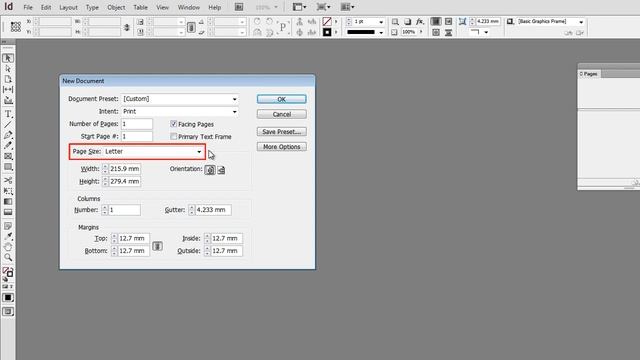Click the Outside margin field
This screenshot has width=640, height=360.
pos(227,251)
